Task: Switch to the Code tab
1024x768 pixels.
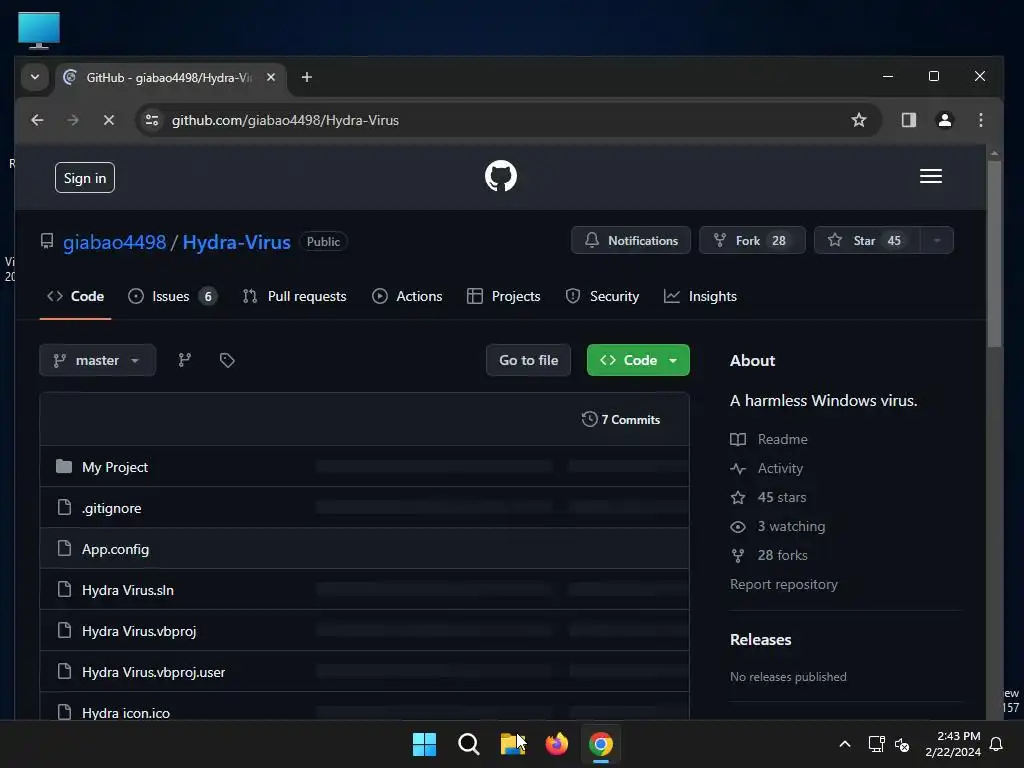Action: tap(76, 296)
